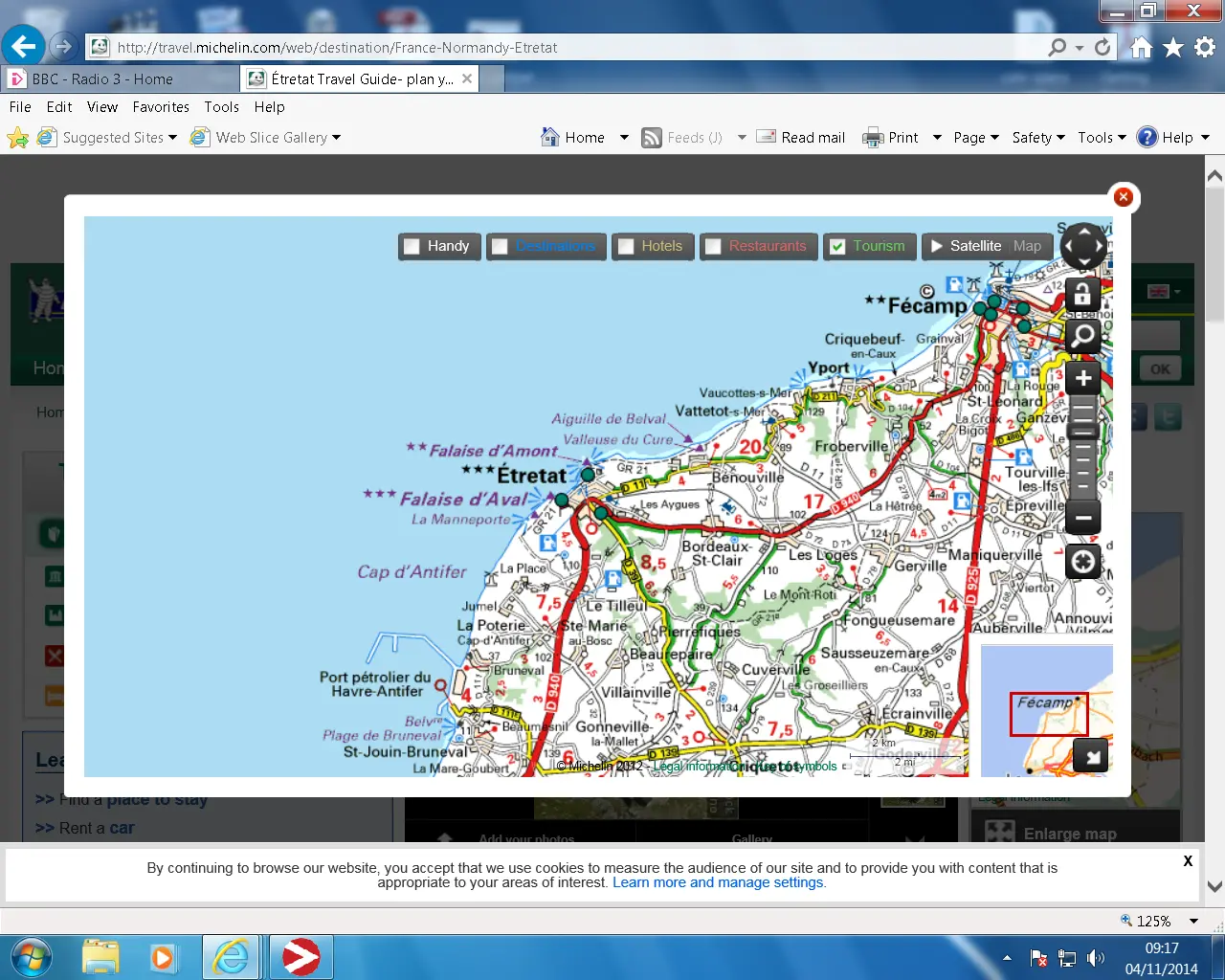Screen dimensions: 1225x980
Task: Zoom in the map with plus button
Action: point(1082,379)
